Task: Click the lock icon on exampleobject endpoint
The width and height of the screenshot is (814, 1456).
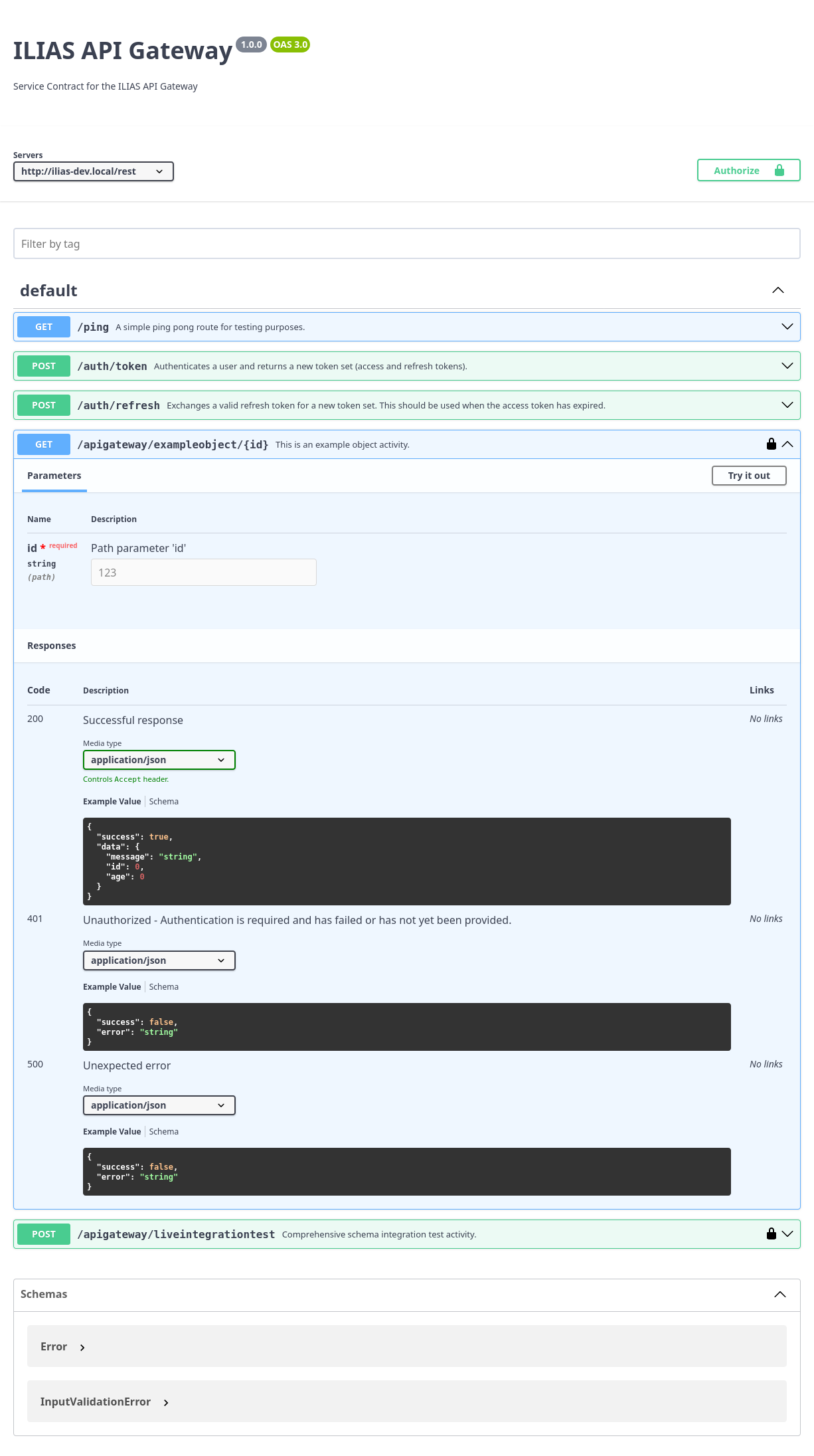Action: [x=772, y=444]
